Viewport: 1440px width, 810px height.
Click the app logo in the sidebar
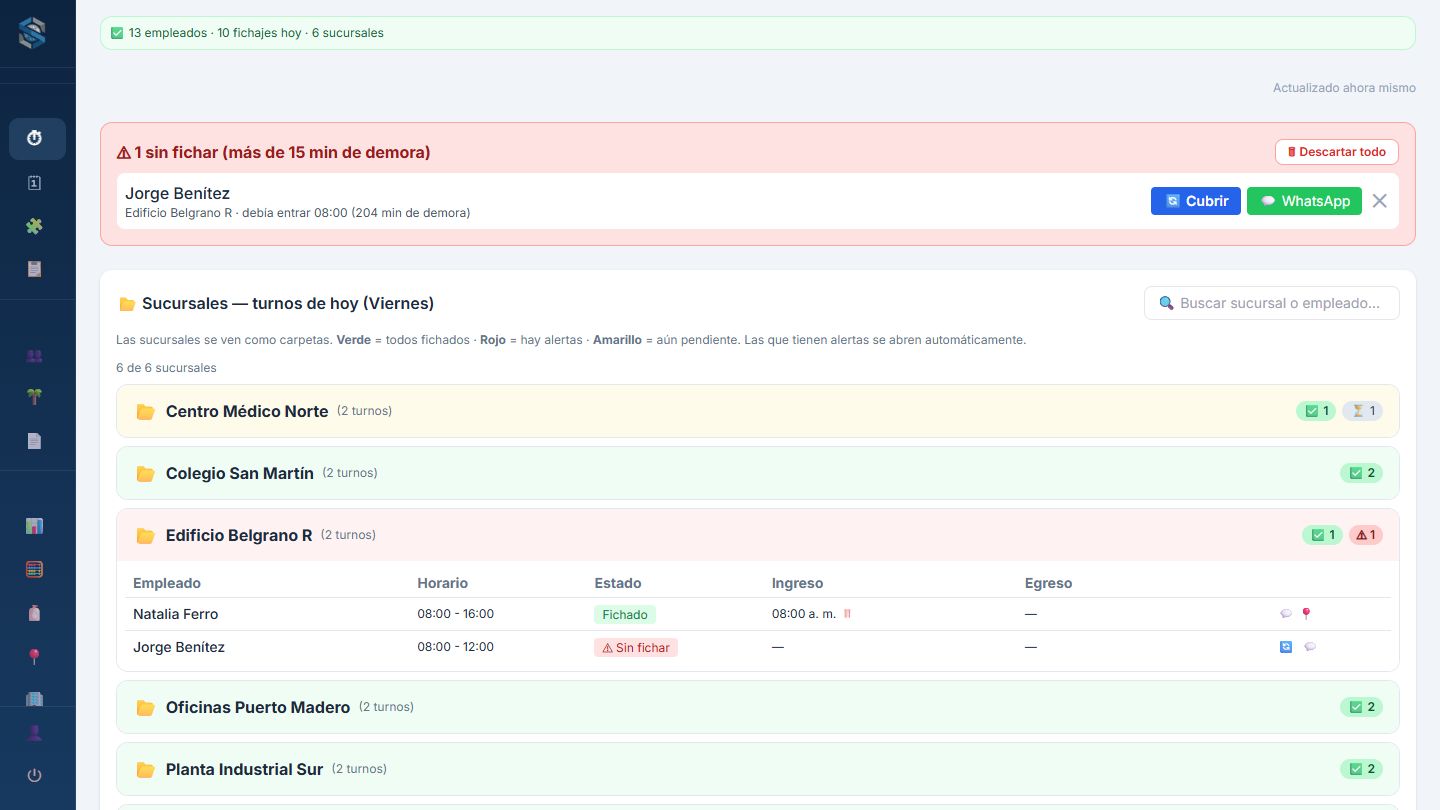(32, 33)
